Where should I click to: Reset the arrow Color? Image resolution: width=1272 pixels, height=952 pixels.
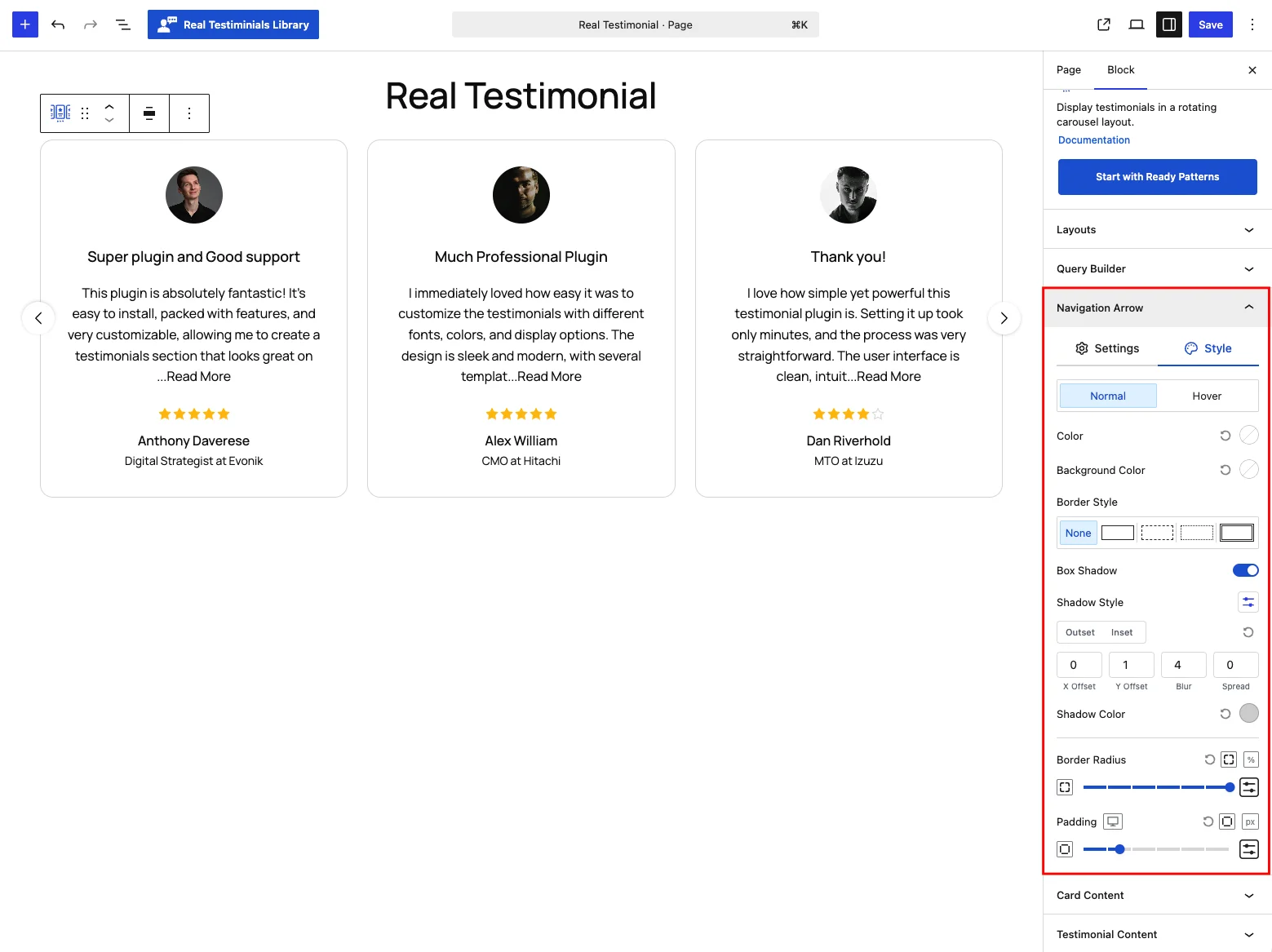point(1225,436)
